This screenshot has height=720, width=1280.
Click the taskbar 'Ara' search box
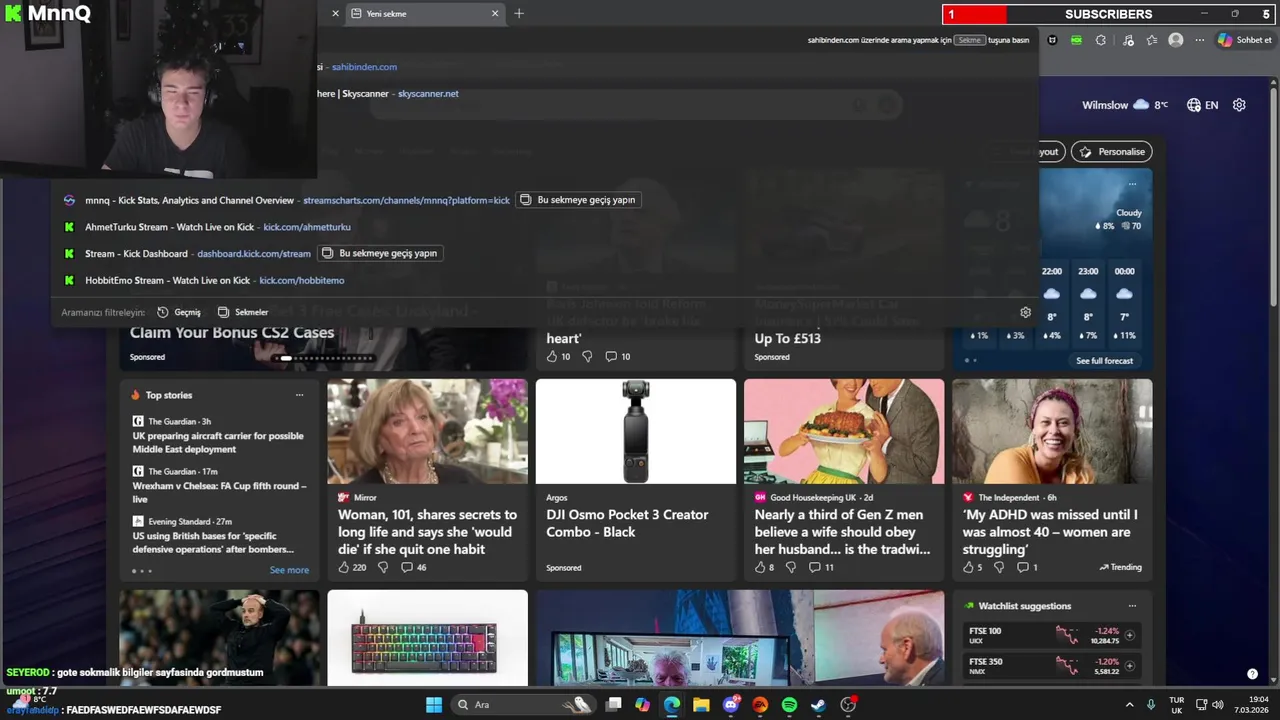click(523, 705)
